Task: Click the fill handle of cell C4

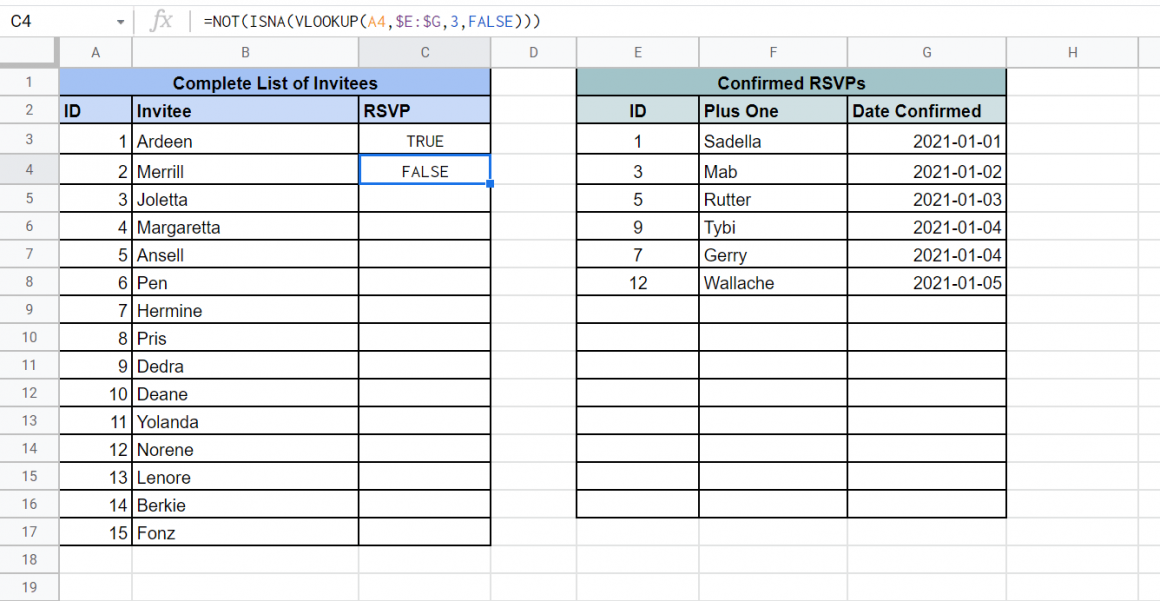Action: [x=490, y=184]
